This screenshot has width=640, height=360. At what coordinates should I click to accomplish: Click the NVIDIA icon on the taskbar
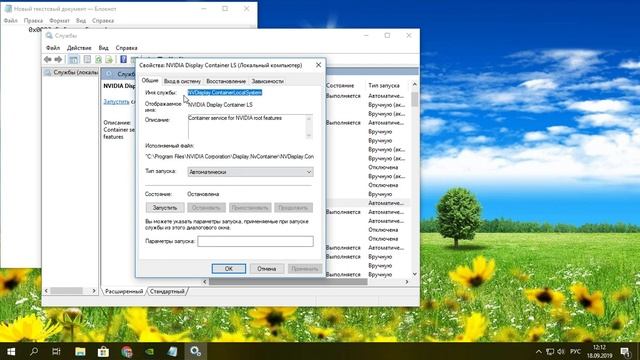pyautogui.click(x=150, y=351)
